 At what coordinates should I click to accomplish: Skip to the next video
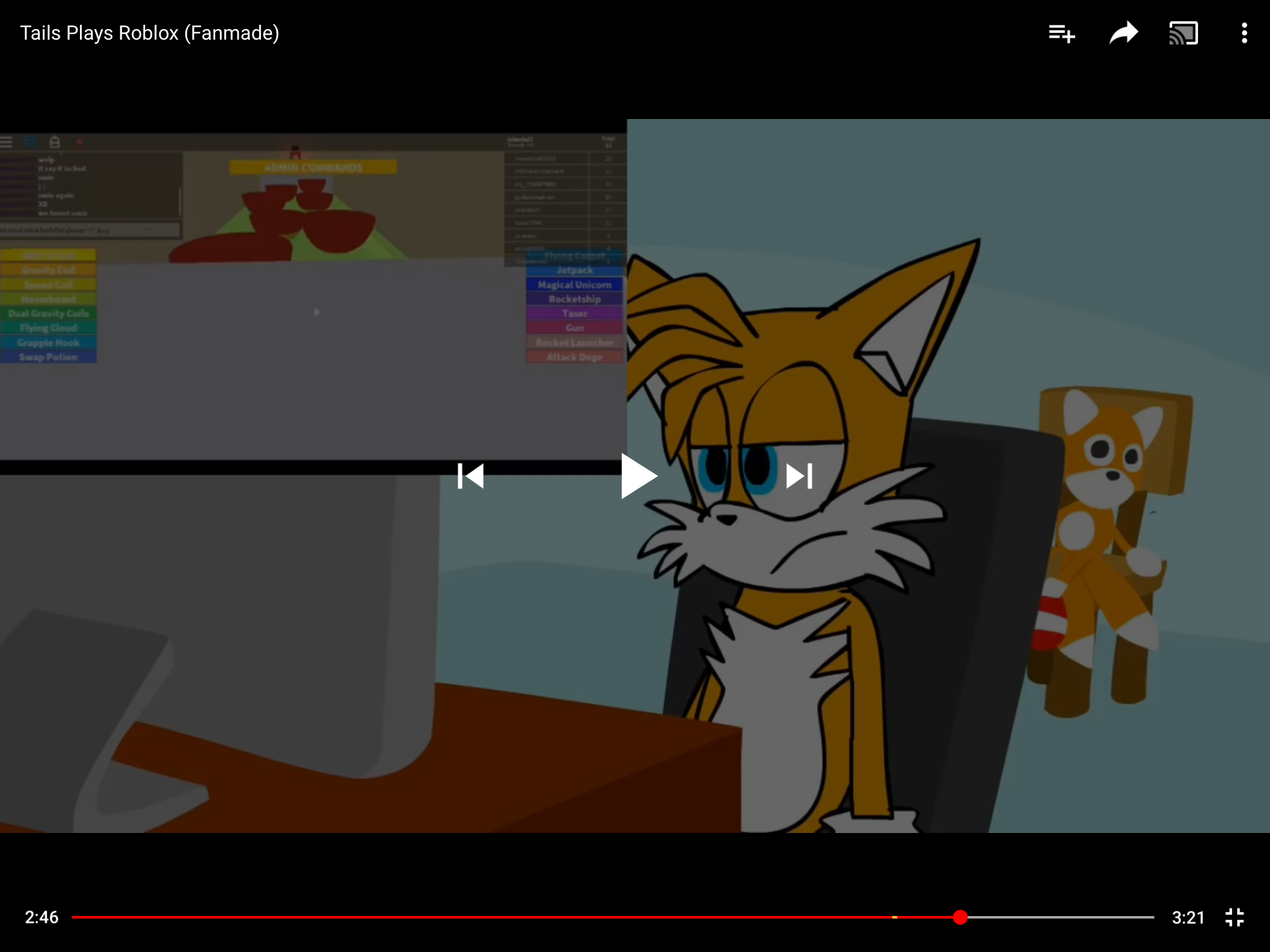(799, 476)
